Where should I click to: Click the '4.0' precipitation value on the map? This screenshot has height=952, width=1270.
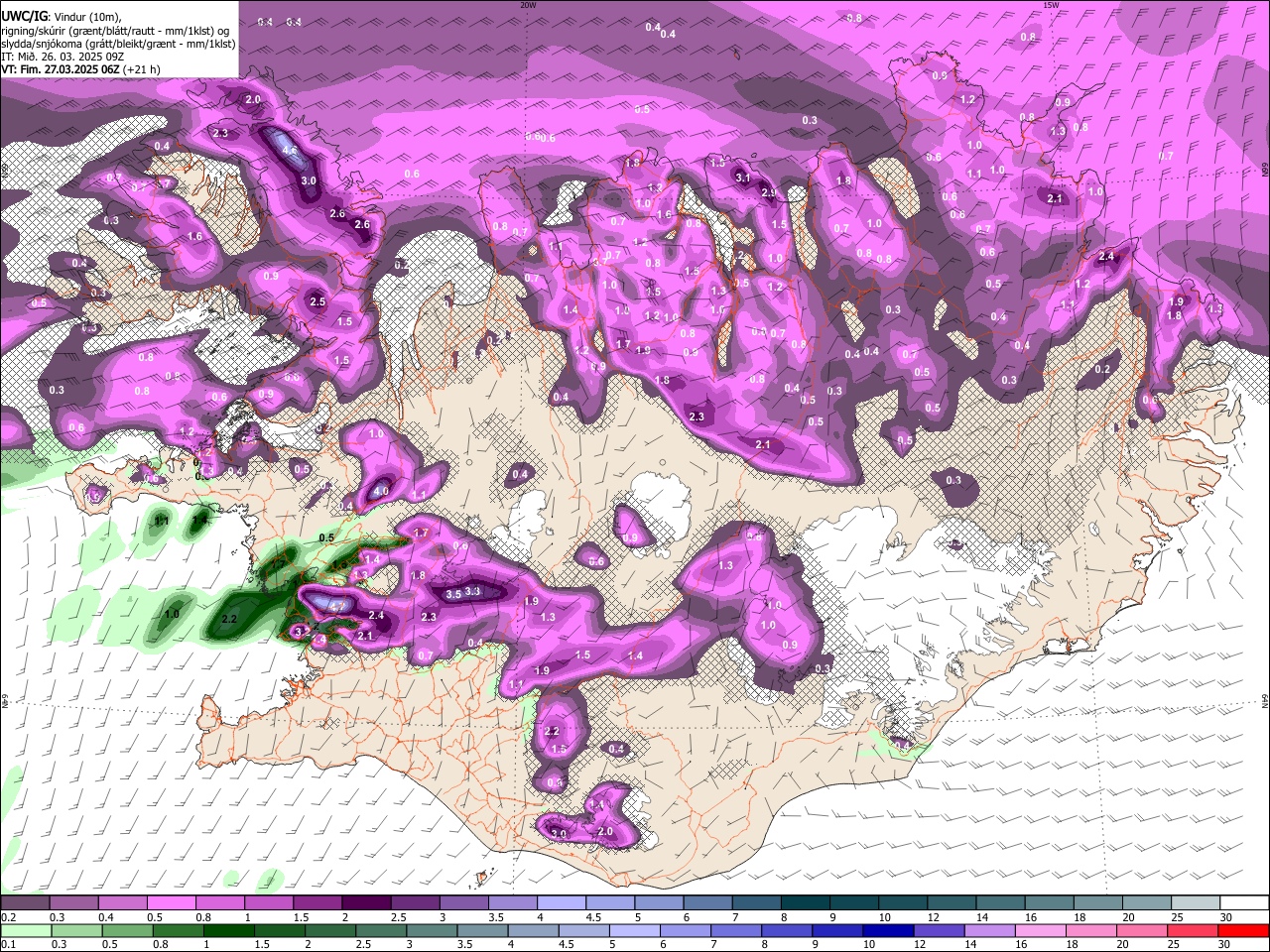click(381, 492)
